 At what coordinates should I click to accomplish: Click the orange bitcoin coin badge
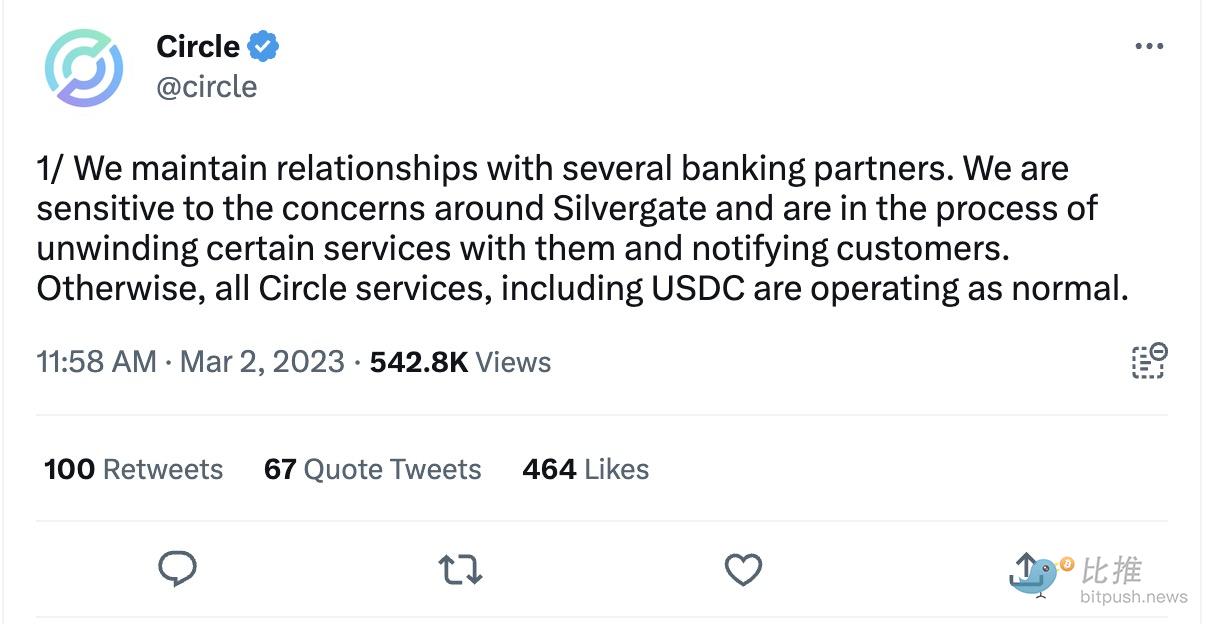(x=1066, y=565)
